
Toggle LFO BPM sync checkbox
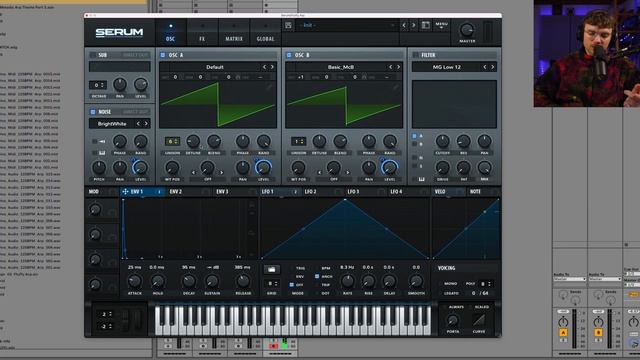[317, 268]
